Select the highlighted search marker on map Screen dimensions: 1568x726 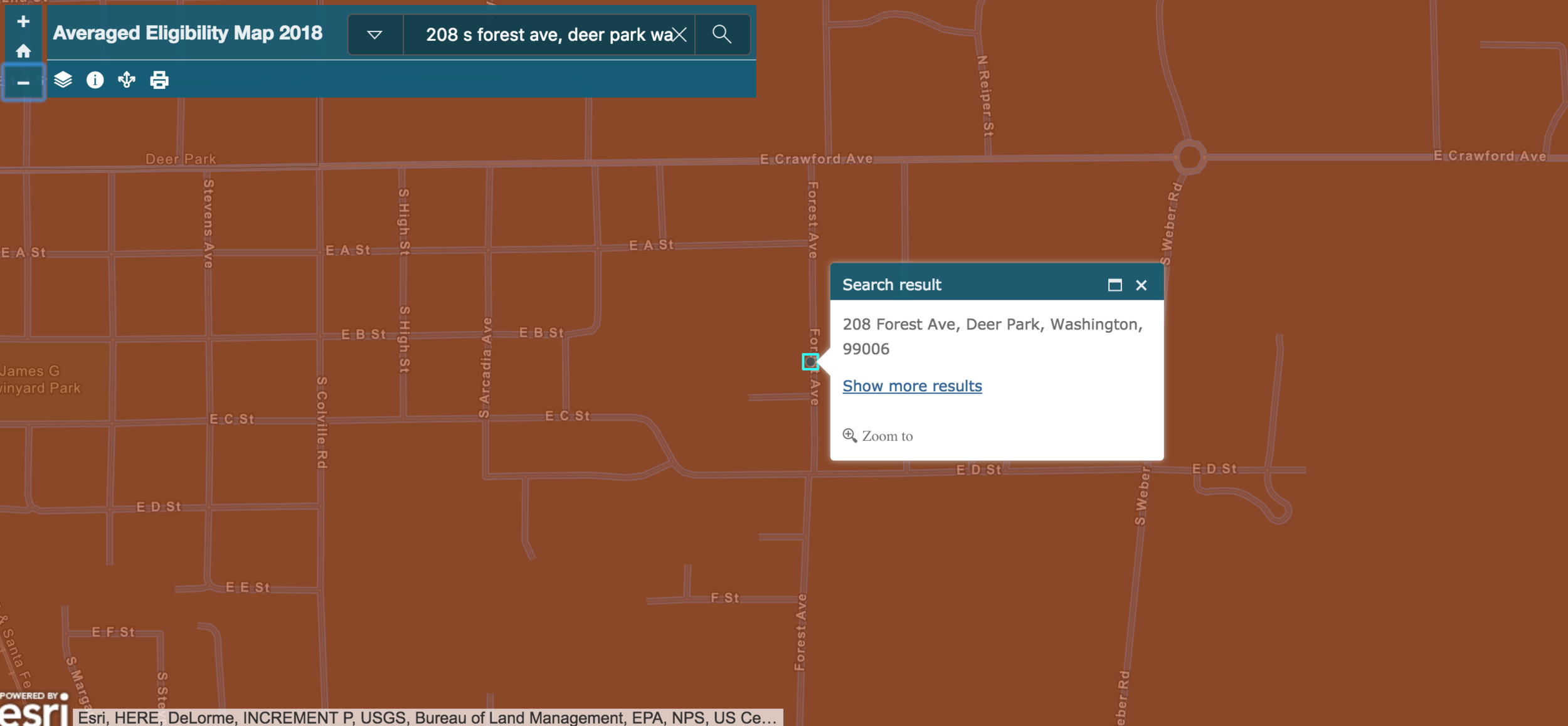pyautogui.click(x=810, y=362)
